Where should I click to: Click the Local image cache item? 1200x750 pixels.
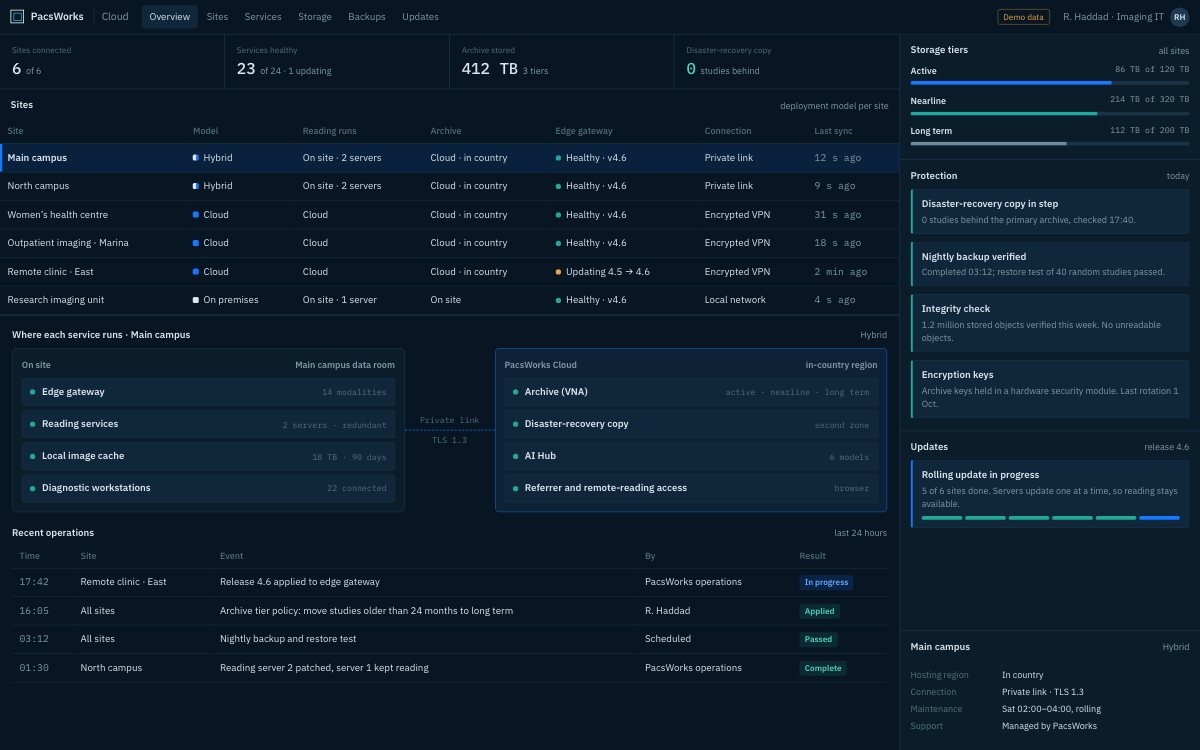(208, 456)
